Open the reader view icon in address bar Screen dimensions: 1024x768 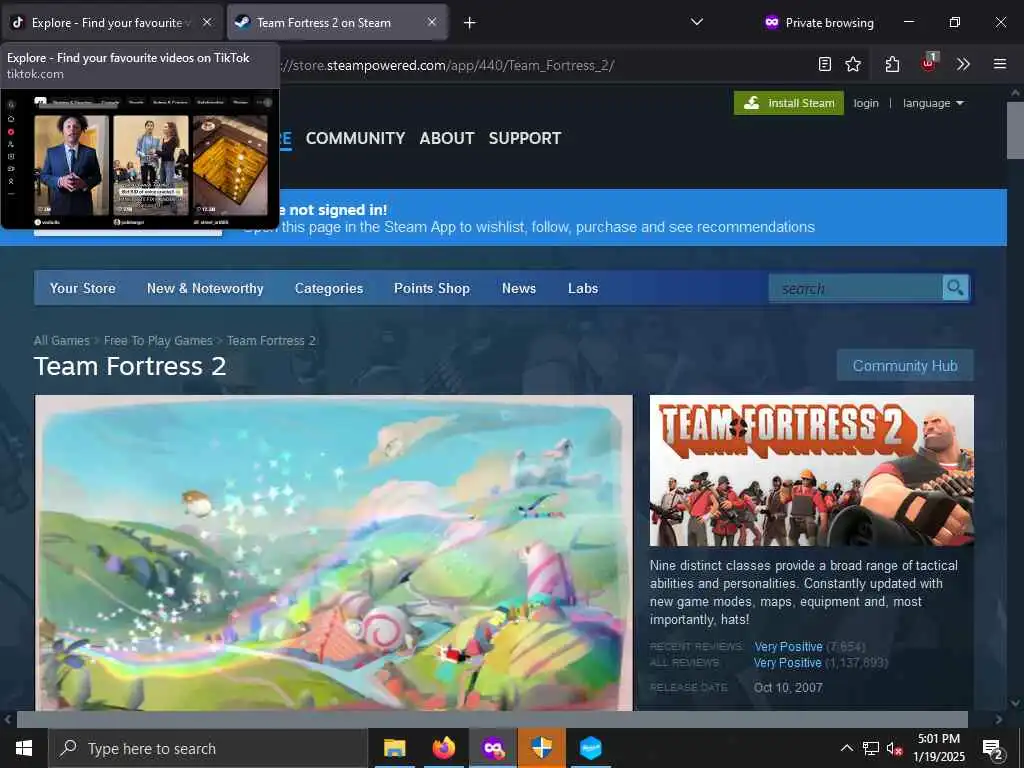pyautogui.click(x=825, y=64)
